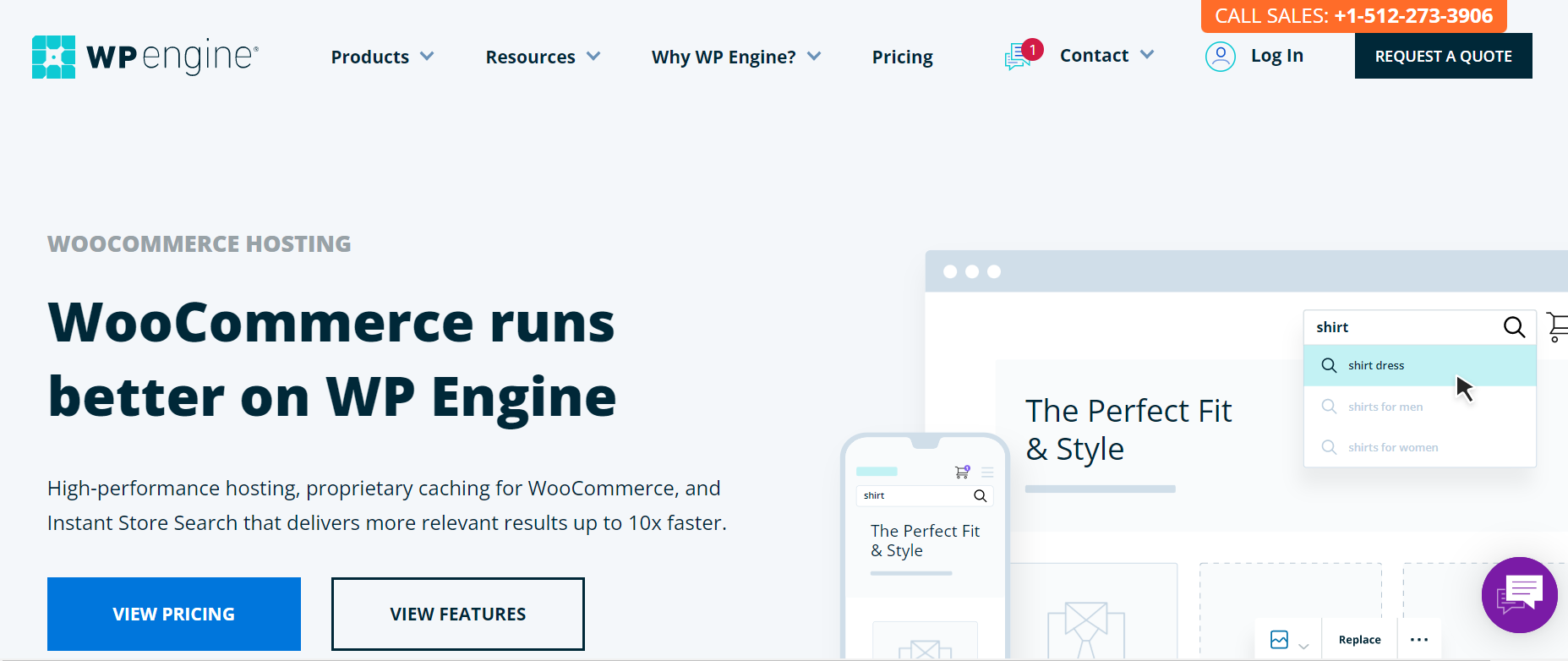Click the search magnifier icon in desktop mockup
Image resolution: width=1568 pixels, height=661 pixels.
click(1514, 327)
